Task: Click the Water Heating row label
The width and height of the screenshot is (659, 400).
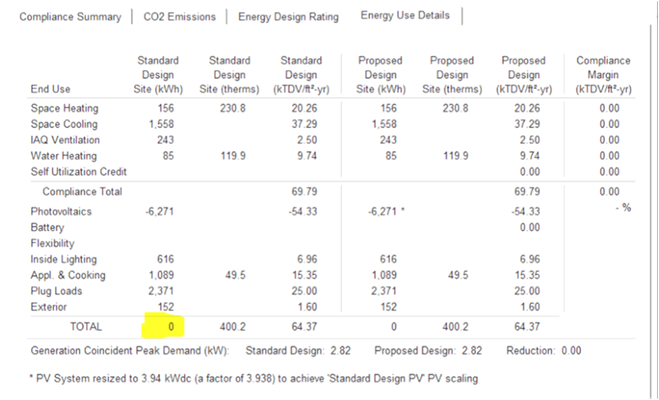Action: coord(62,156)
